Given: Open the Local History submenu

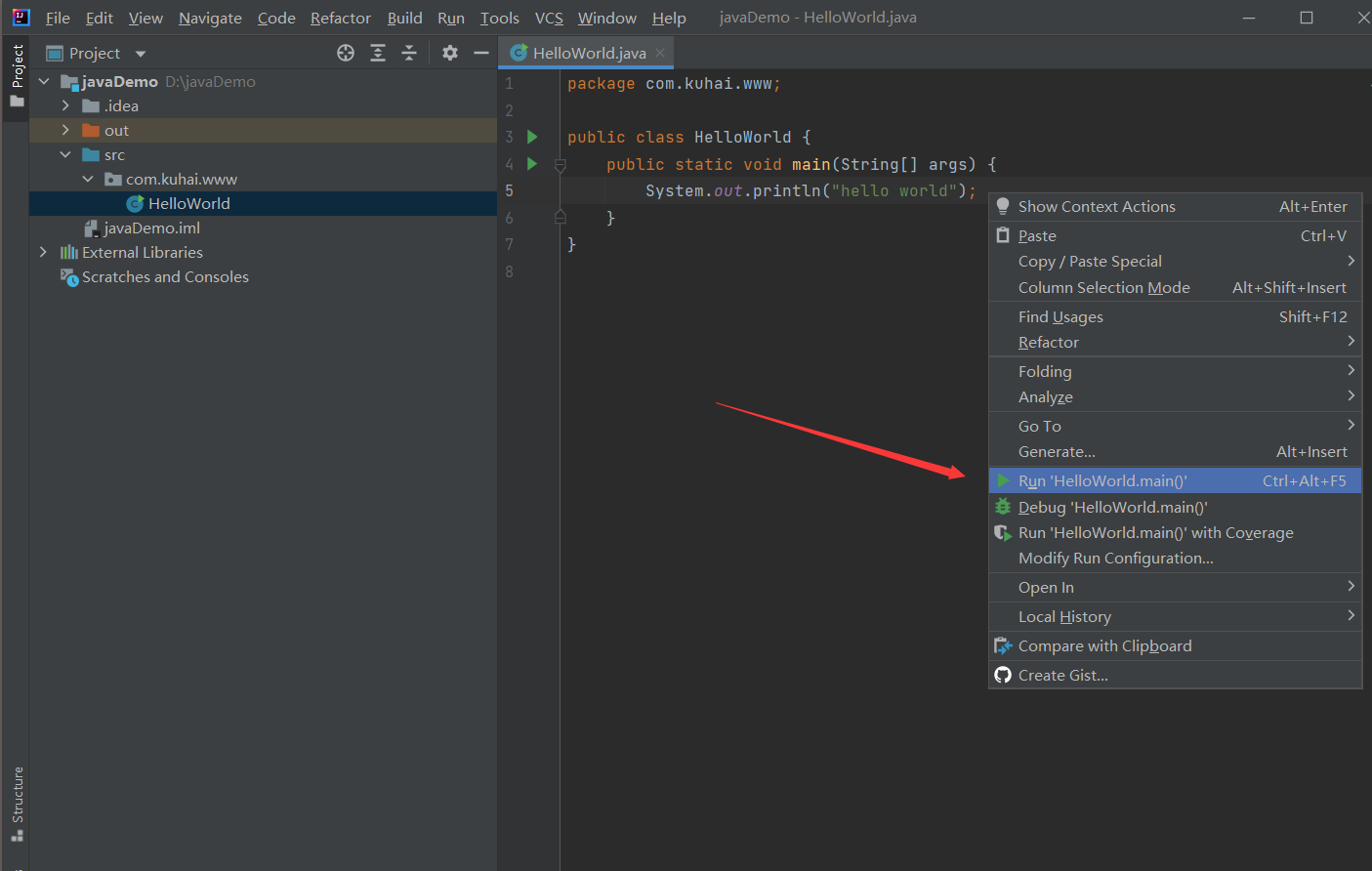Looking at the screenshot, I should pyautogui.click(x=1175, y=616).
